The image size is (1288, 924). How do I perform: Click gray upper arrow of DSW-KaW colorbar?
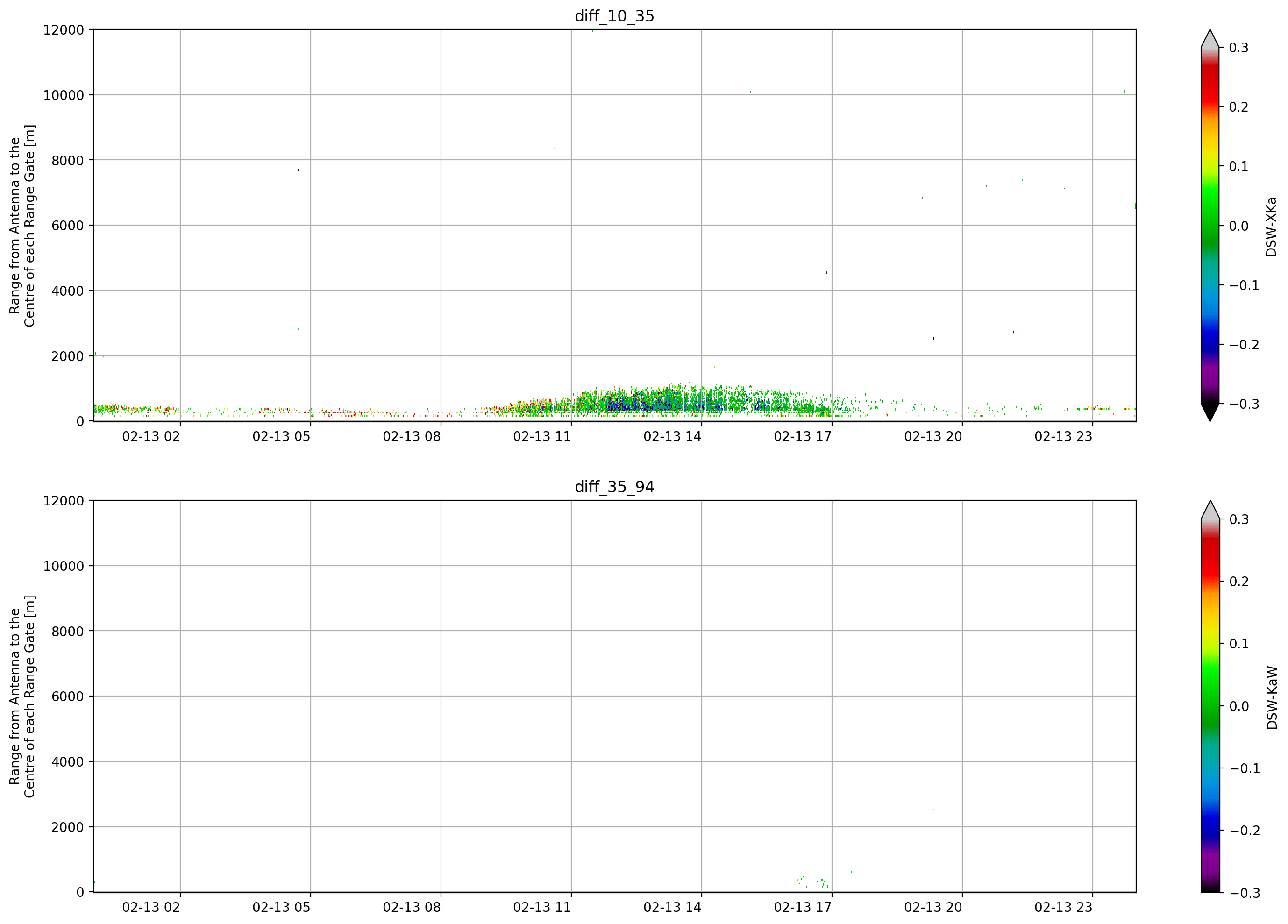(1210, 510)
